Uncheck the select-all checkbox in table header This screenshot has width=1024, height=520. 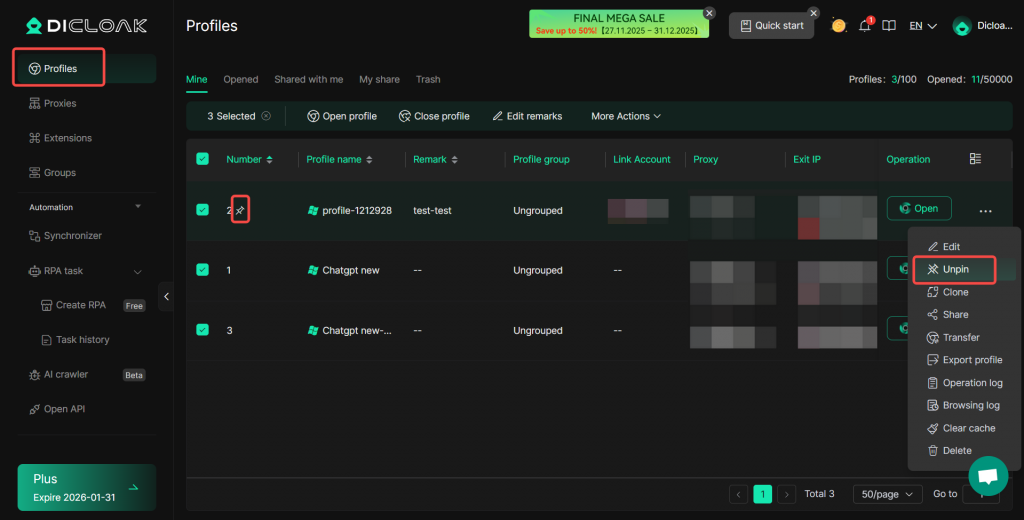coord(203,159)
